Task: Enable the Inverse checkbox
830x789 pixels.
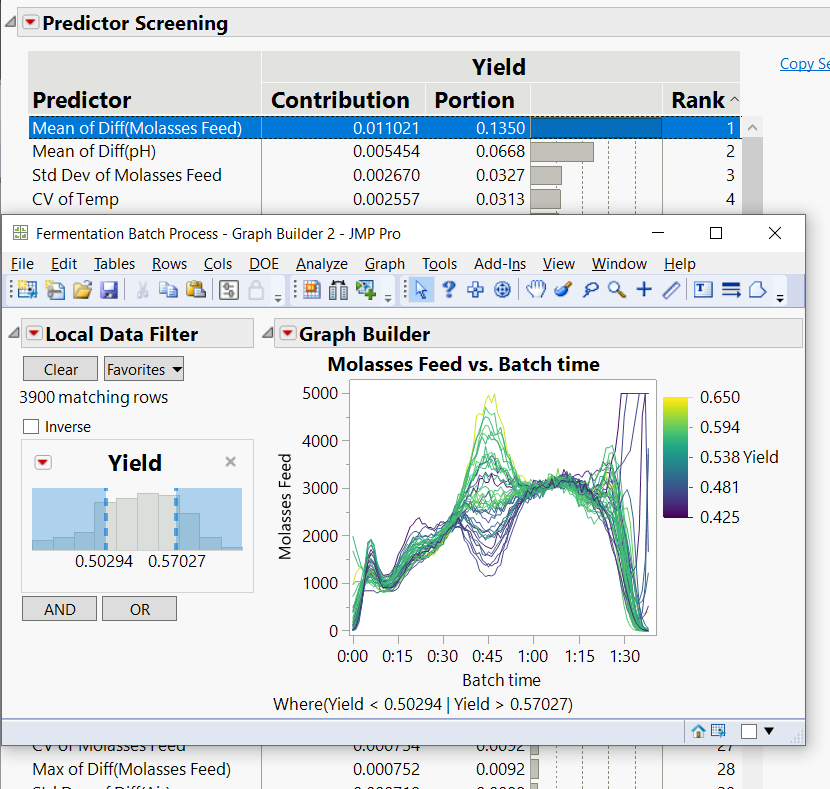Action: tap(31, 427)
